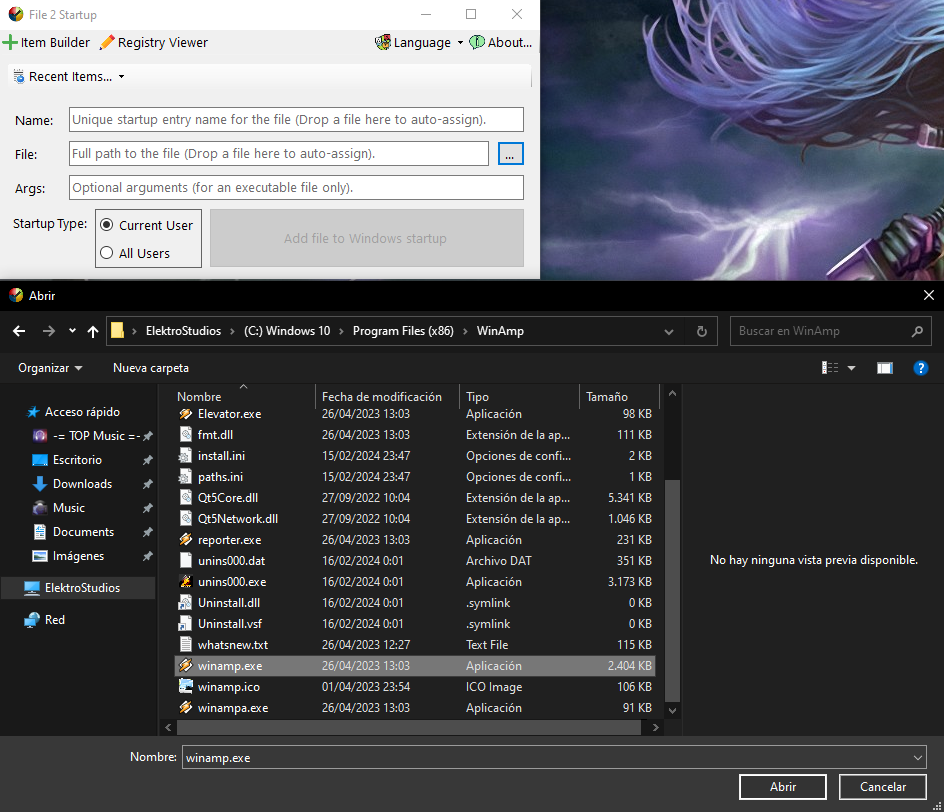The height and width of the screenshot is (812, 944).
Task: Select Documents in the sidebar
Action: click(82, 532)
